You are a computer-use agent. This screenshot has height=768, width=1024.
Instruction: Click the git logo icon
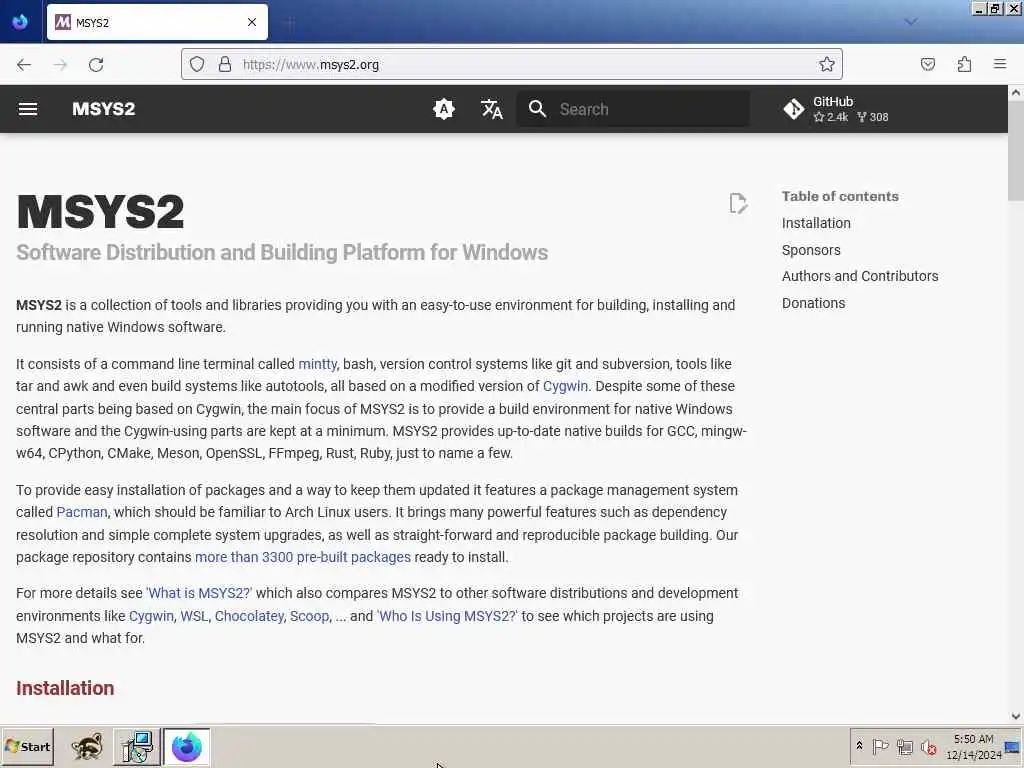click(794, 109)
